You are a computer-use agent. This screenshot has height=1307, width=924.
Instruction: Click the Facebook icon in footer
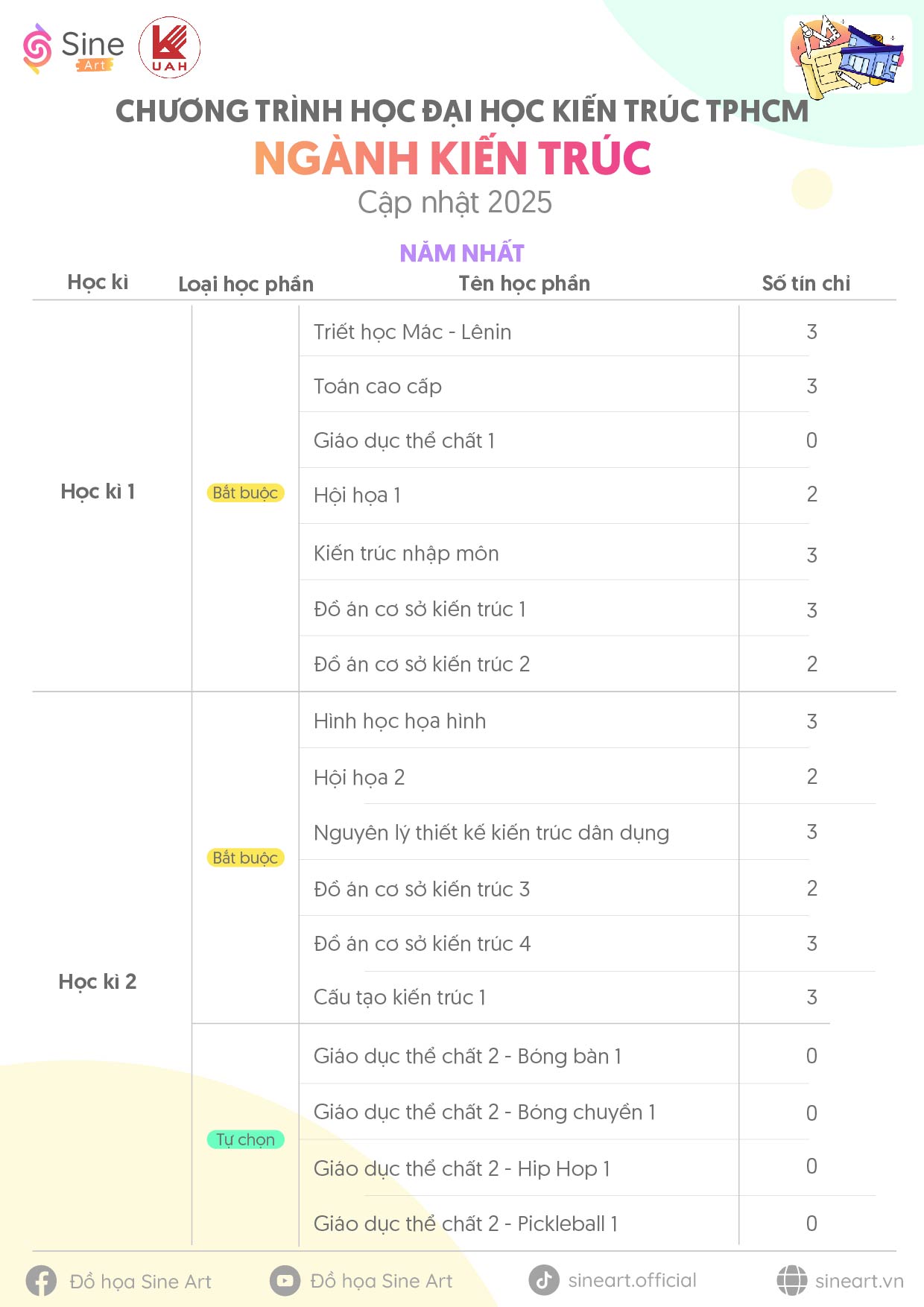tap(41, 1281)
